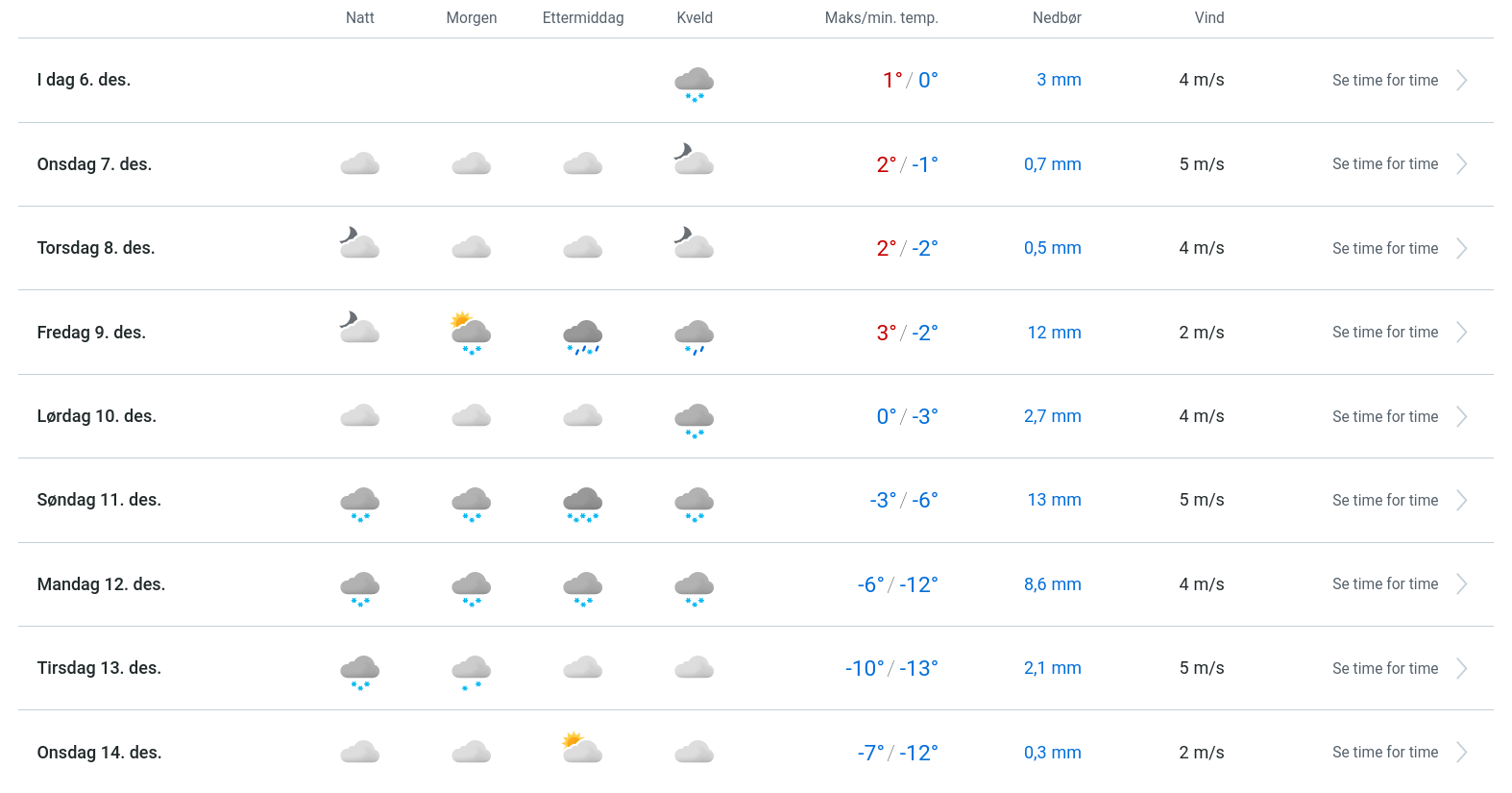
Task: Expand hourly forecast chevron for I dag 6. des.
Action: (x=1461, y=81)
